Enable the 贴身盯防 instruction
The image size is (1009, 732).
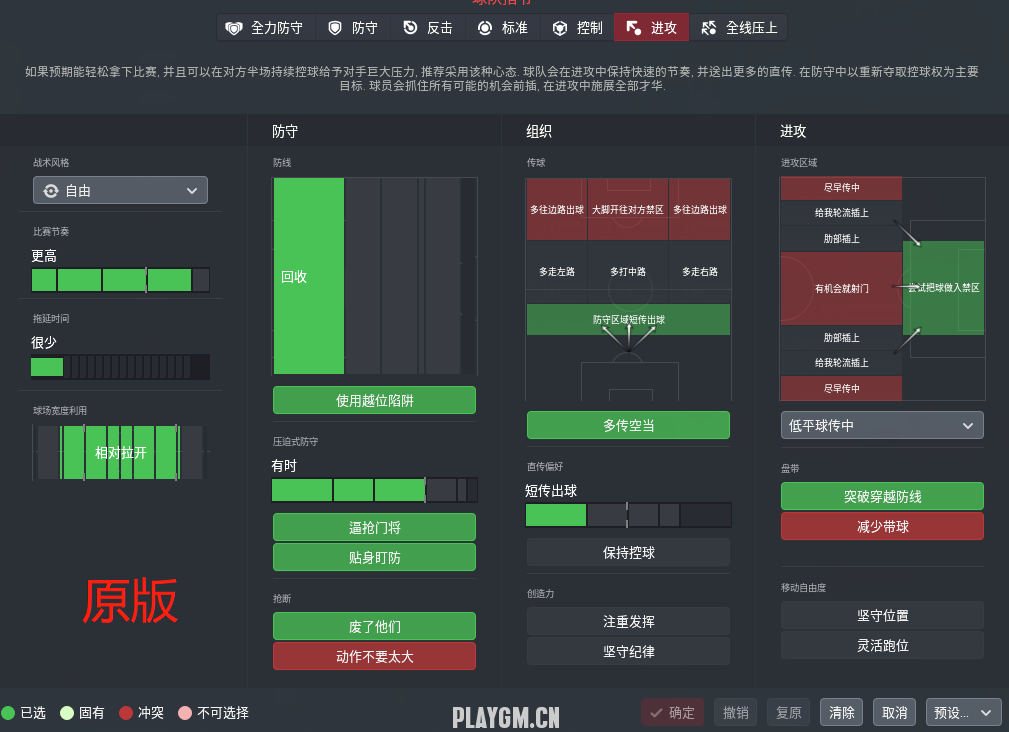pos(374,558)
